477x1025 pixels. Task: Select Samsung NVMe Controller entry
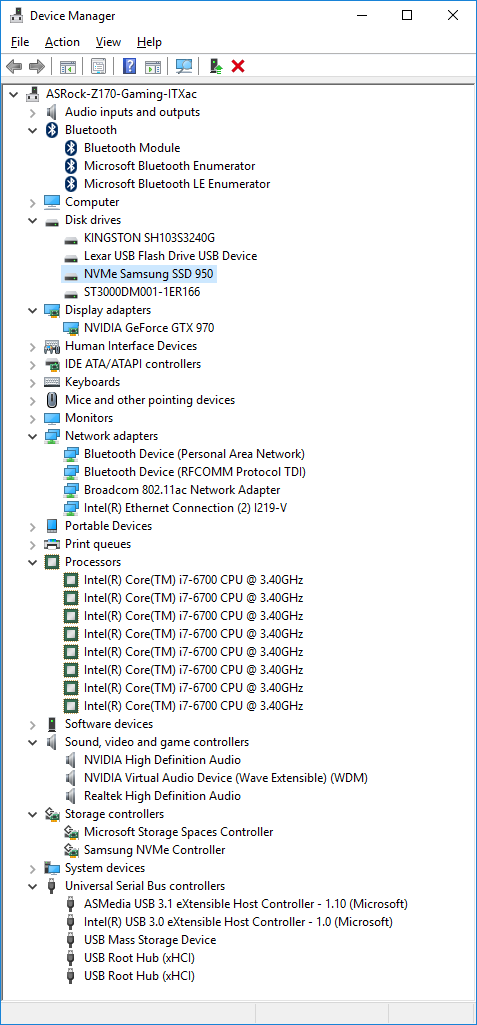(155, 850)
